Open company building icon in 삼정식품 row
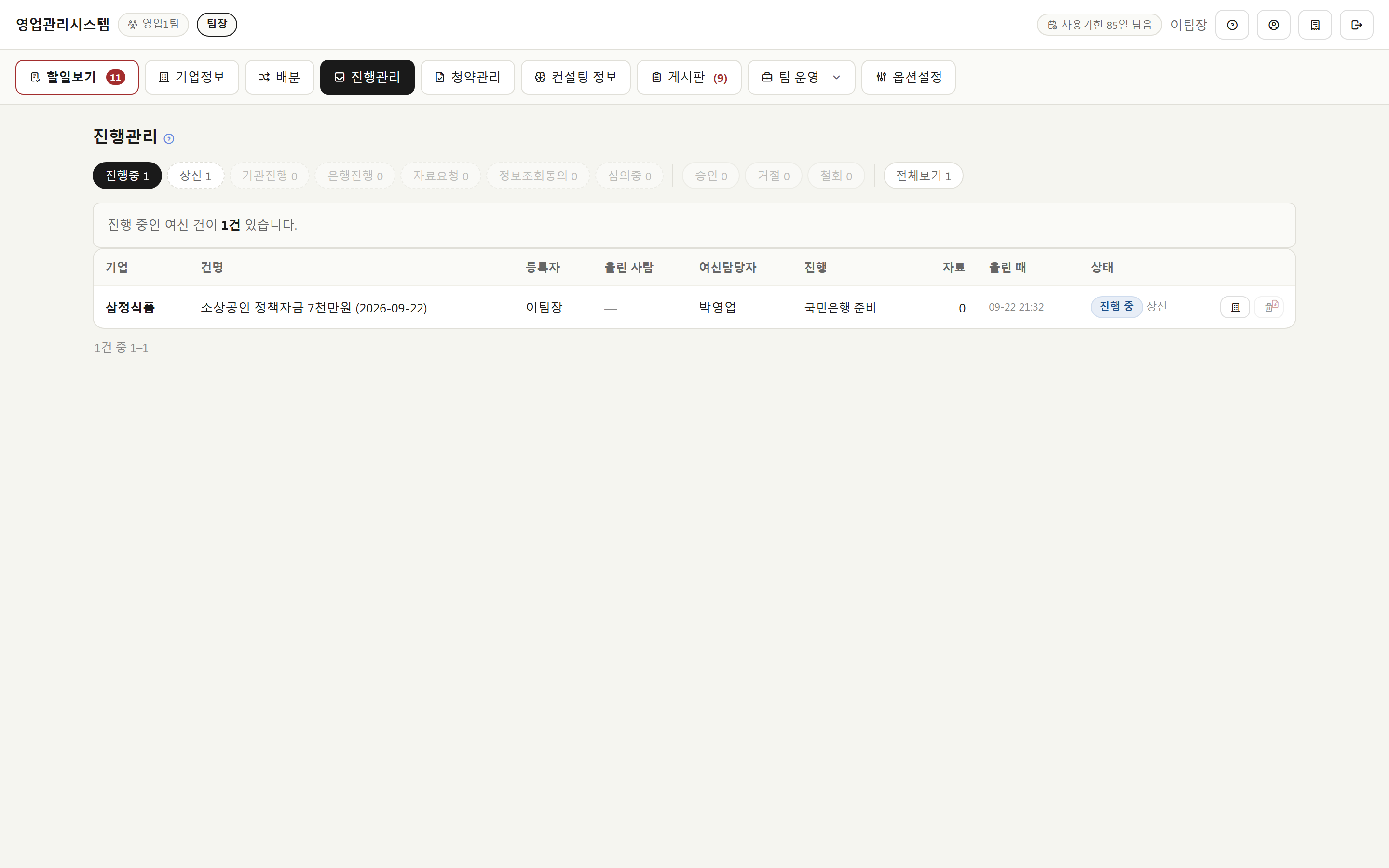 pyautogui.click(x=1235, y=307)
